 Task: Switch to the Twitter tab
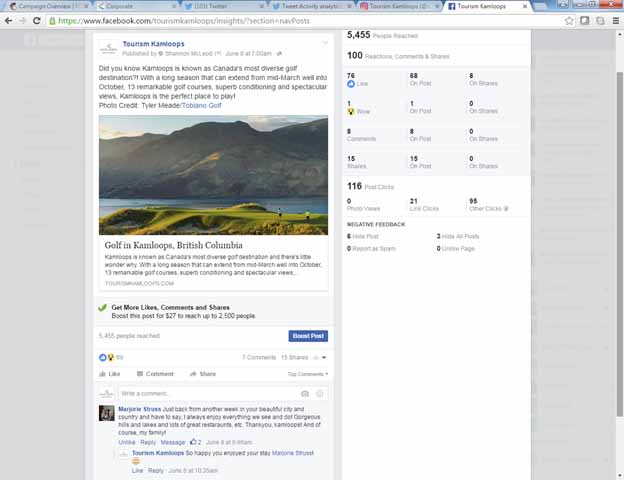click(224, 6)
